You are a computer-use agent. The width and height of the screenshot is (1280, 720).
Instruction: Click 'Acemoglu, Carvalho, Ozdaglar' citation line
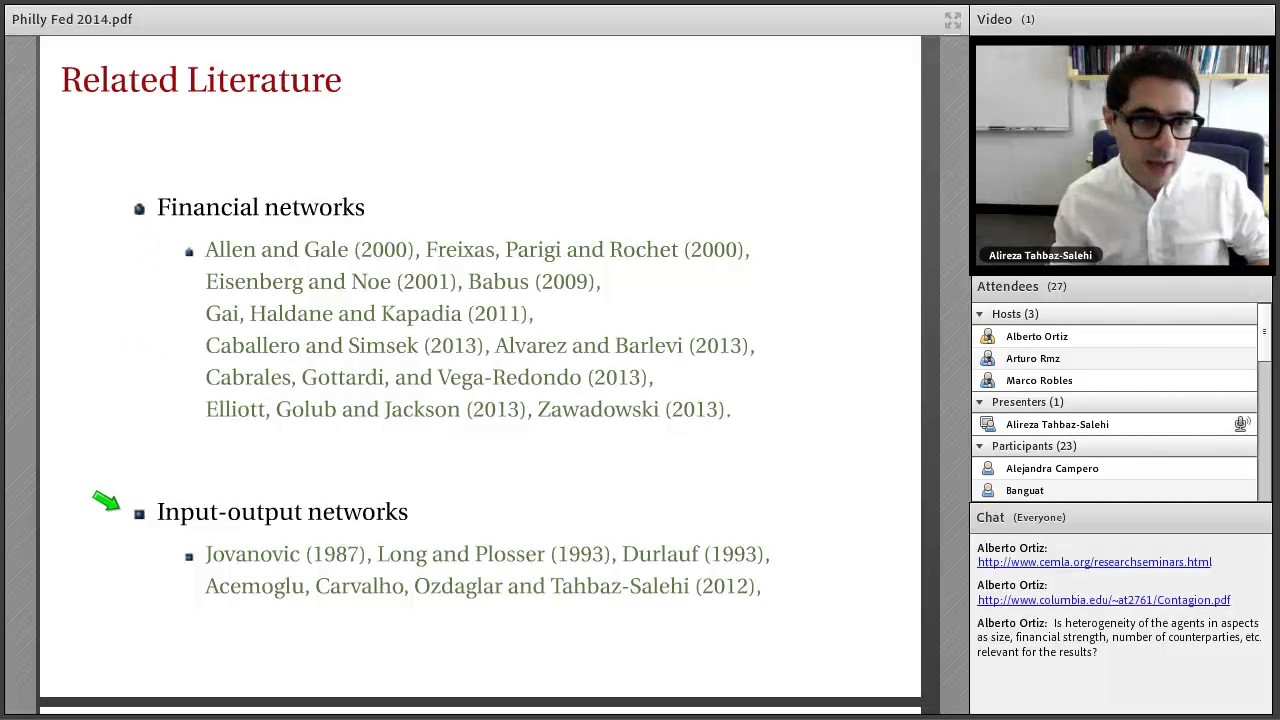tap(483, 587)
